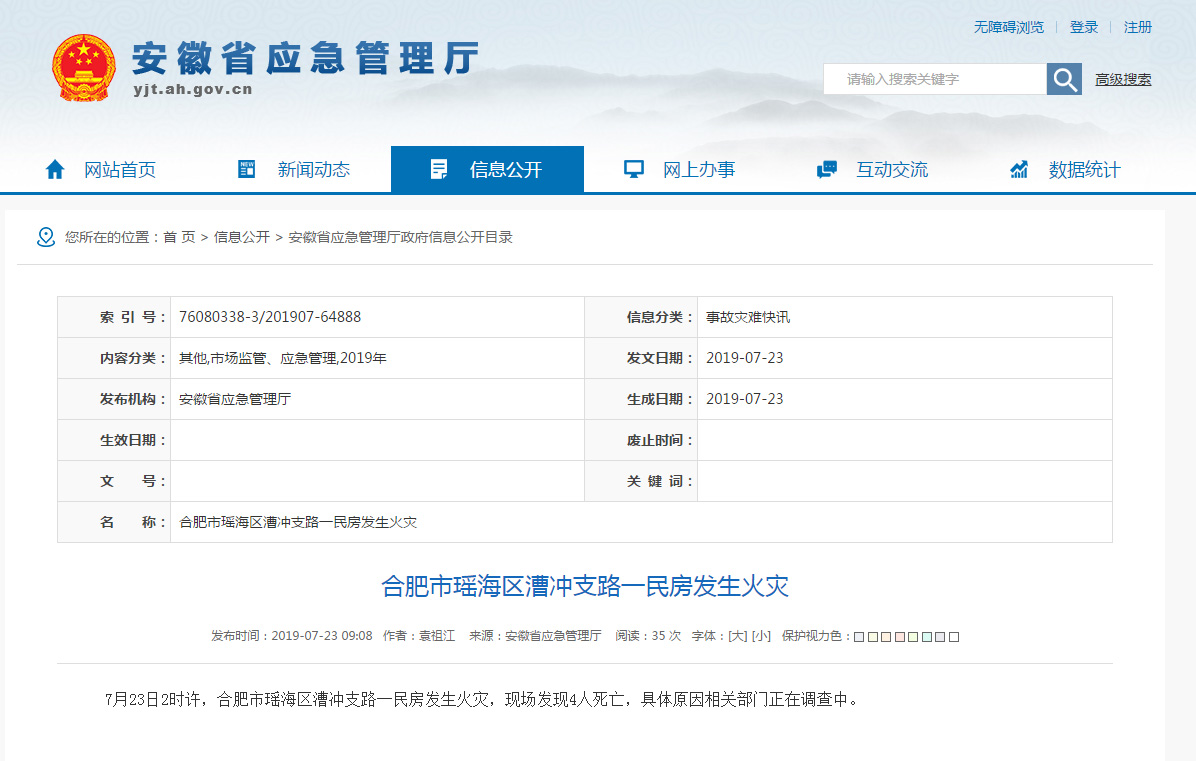Viewport: 1196px width, 761px height.
Task: Select the 信息公开 tab
Action: [x=487, y=169]
